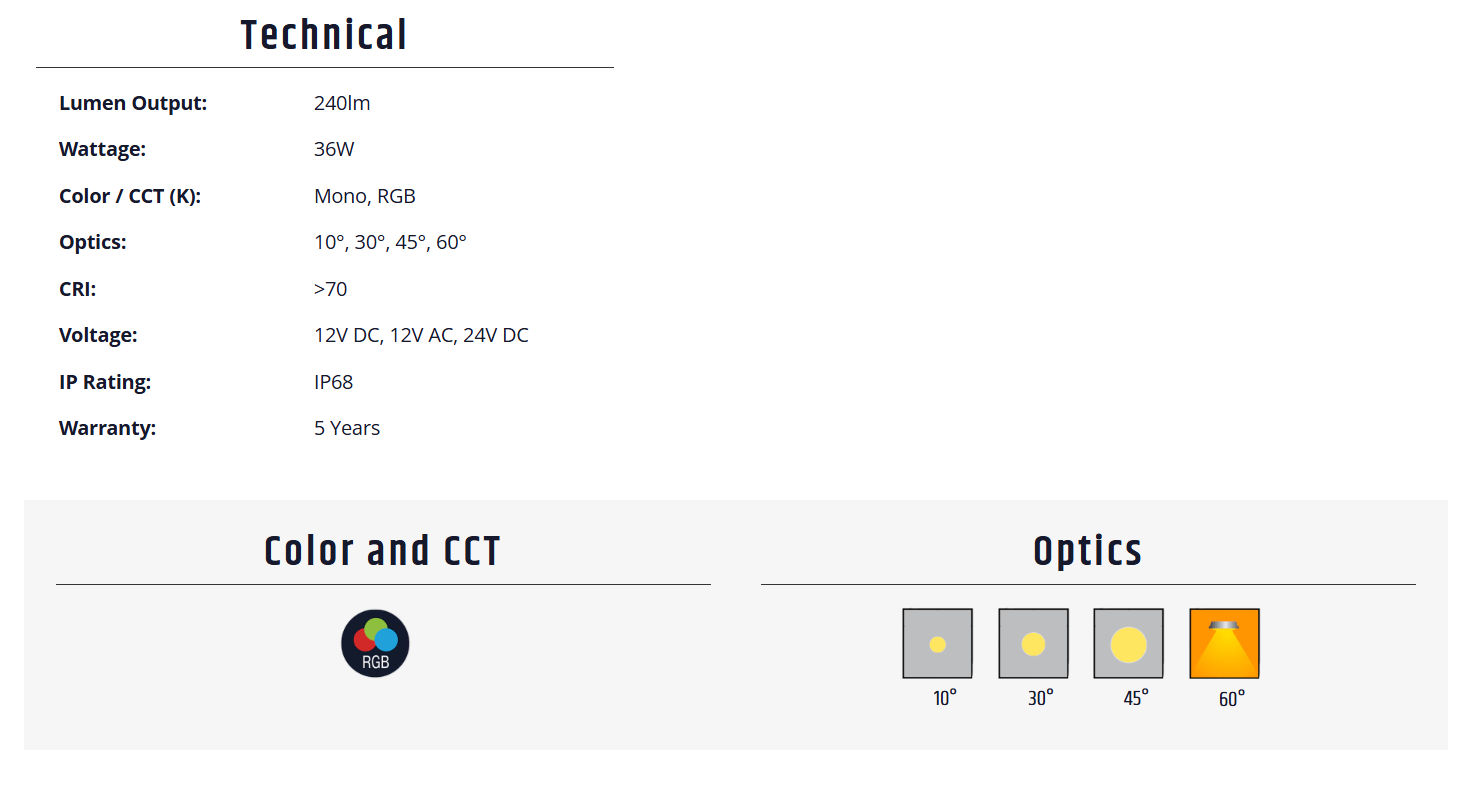Select the "5 Years" warranty value
Viewport: 1475px width, 786px height.
pyautogui.click(x=347, y=428)
